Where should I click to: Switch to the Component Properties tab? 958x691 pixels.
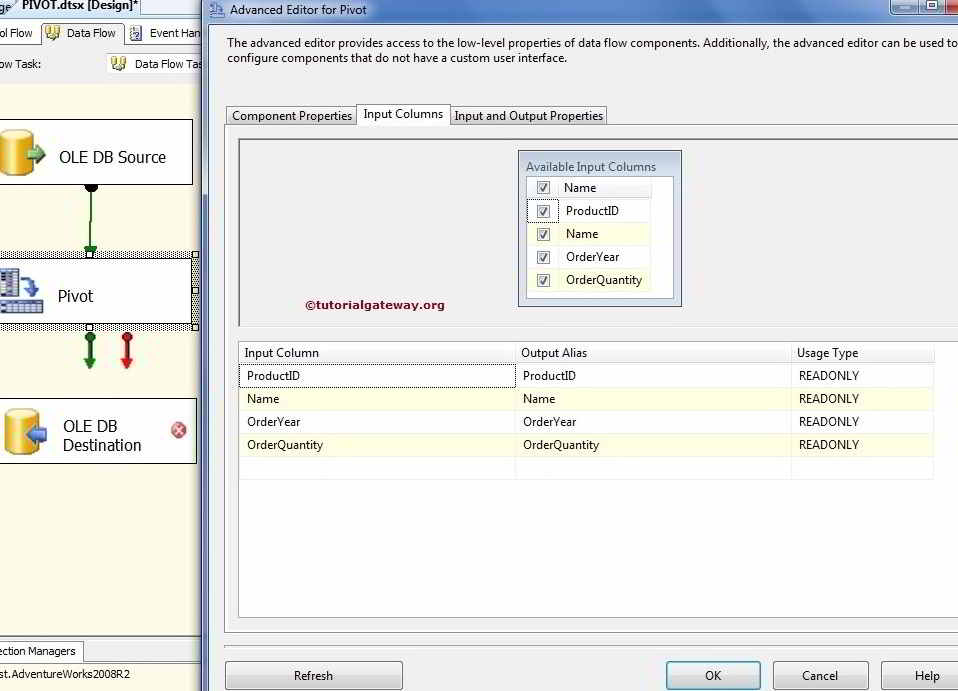pos(290,115)
